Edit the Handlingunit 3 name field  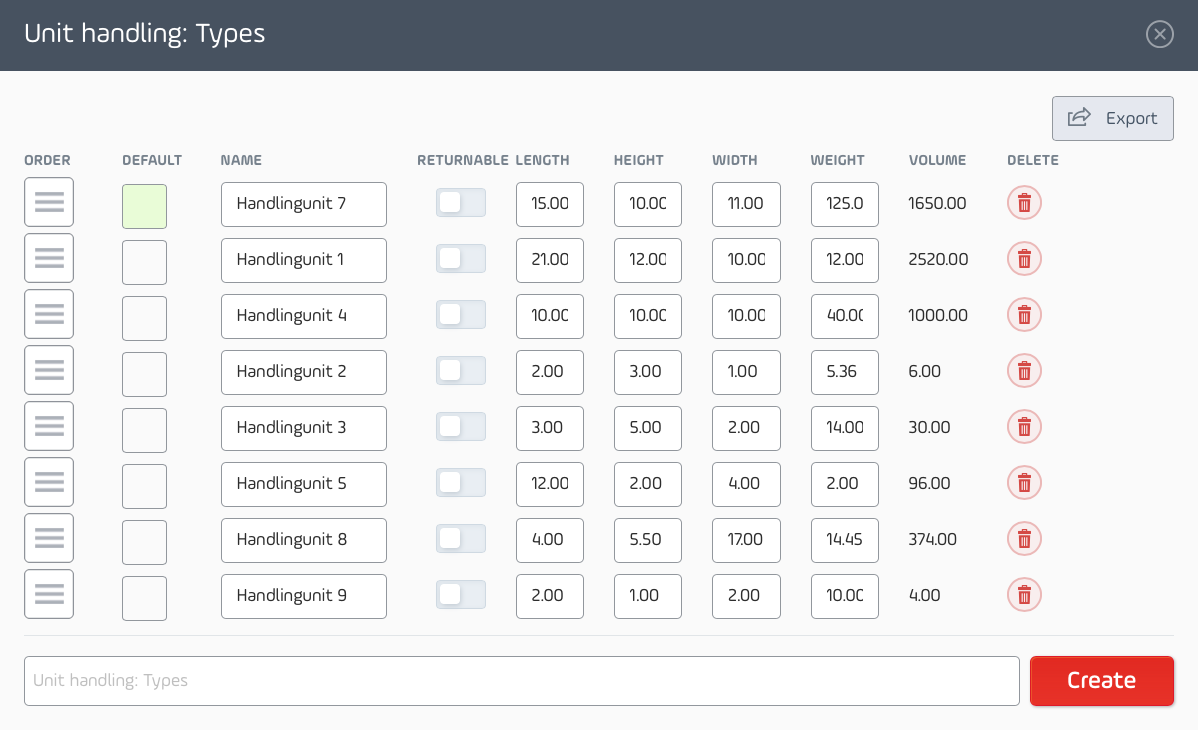(304, 428)
